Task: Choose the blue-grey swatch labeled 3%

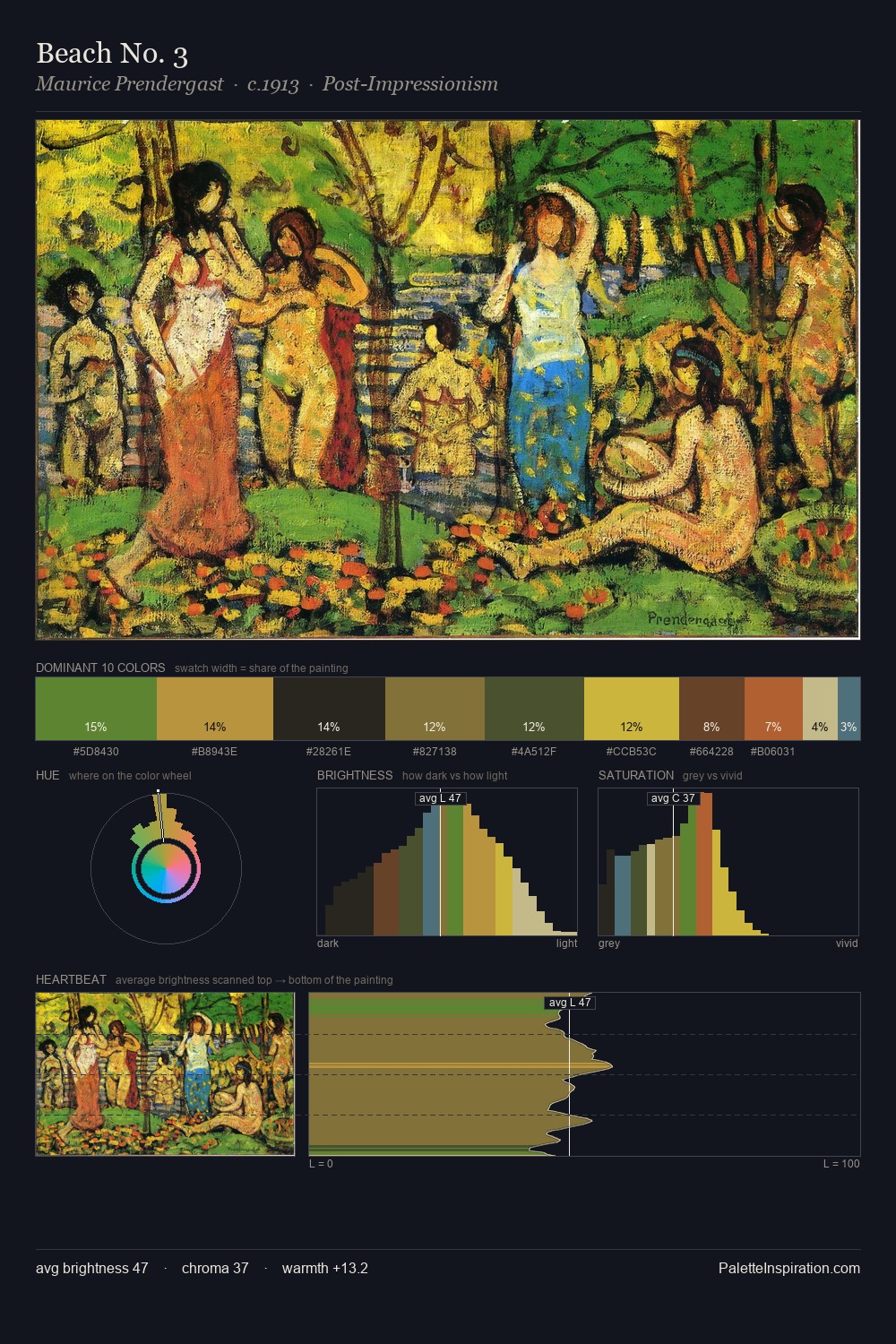Action: click(x=849, y=709)
